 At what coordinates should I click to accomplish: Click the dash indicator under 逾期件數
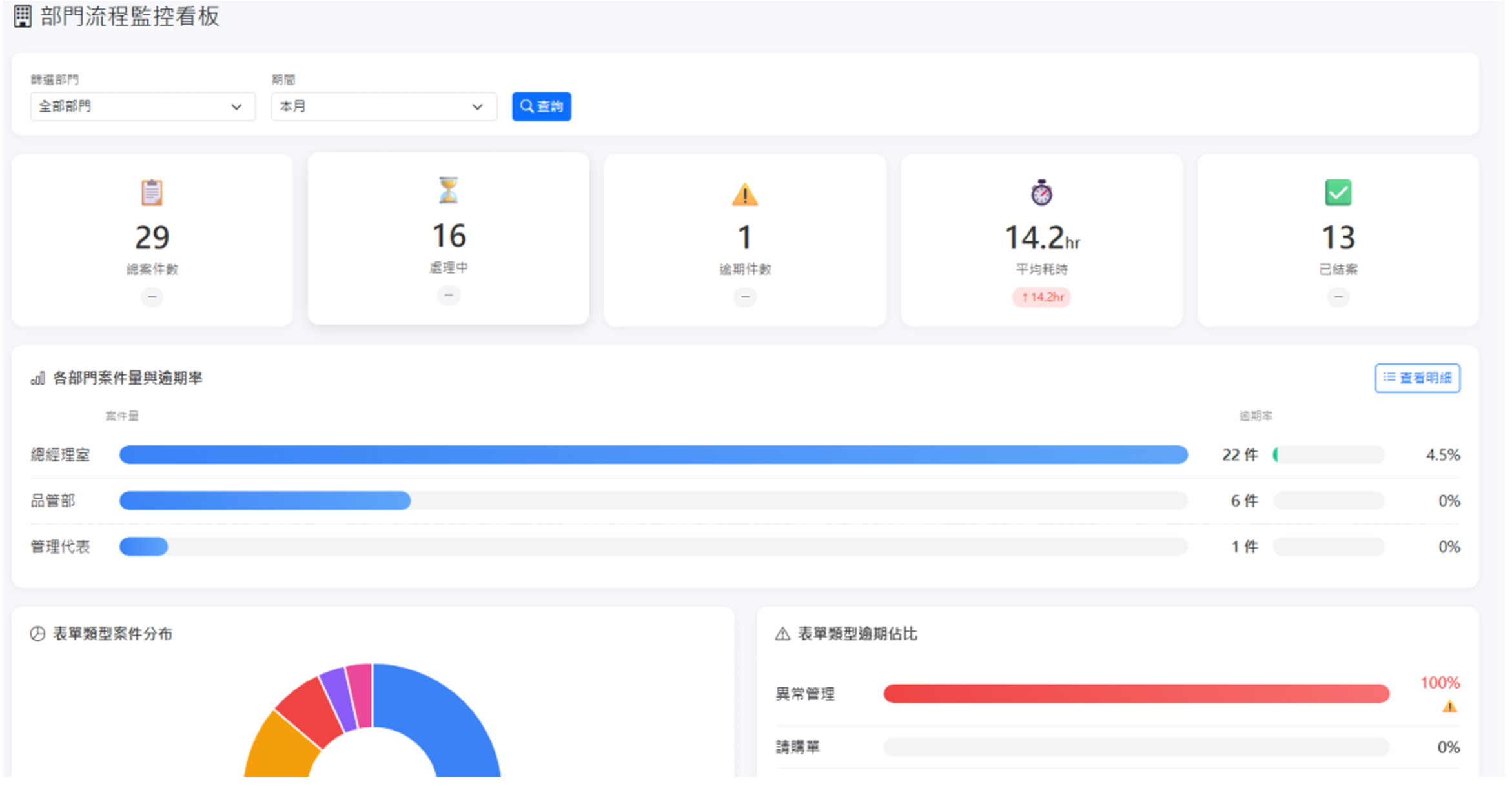tap(744, 297)
